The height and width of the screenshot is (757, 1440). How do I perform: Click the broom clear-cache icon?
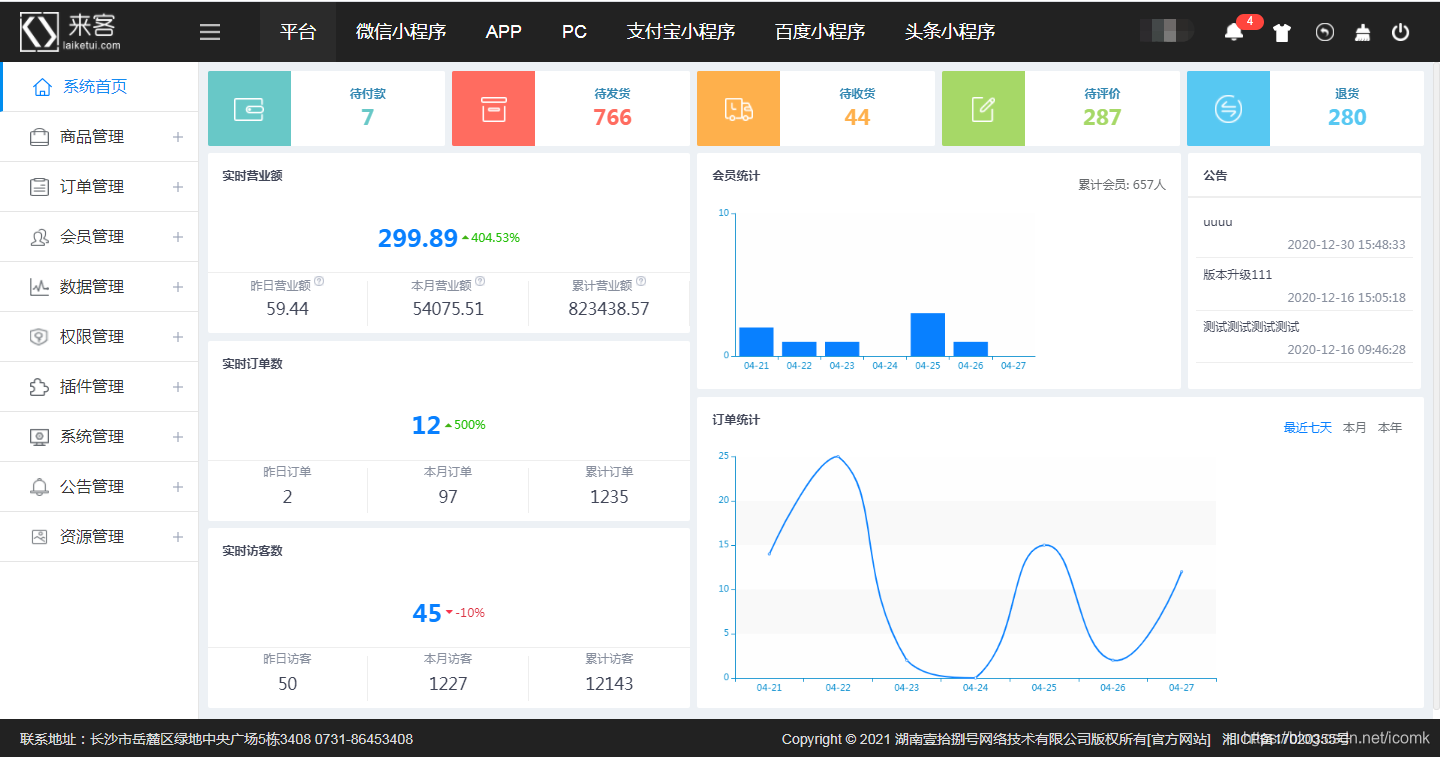pyautogui.click(x=1362, y=32)
